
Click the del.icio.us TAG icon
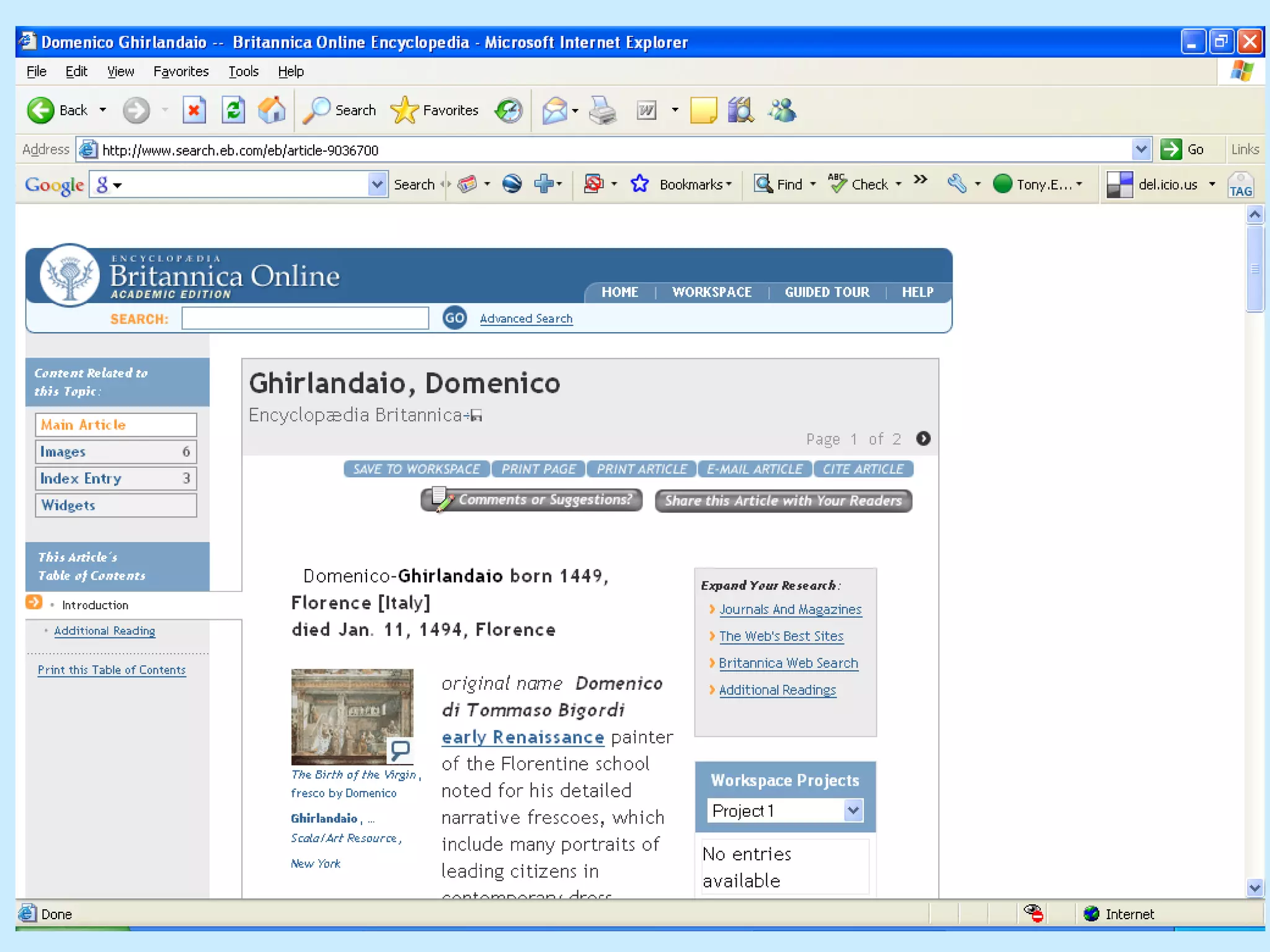tap(1240, 185)
